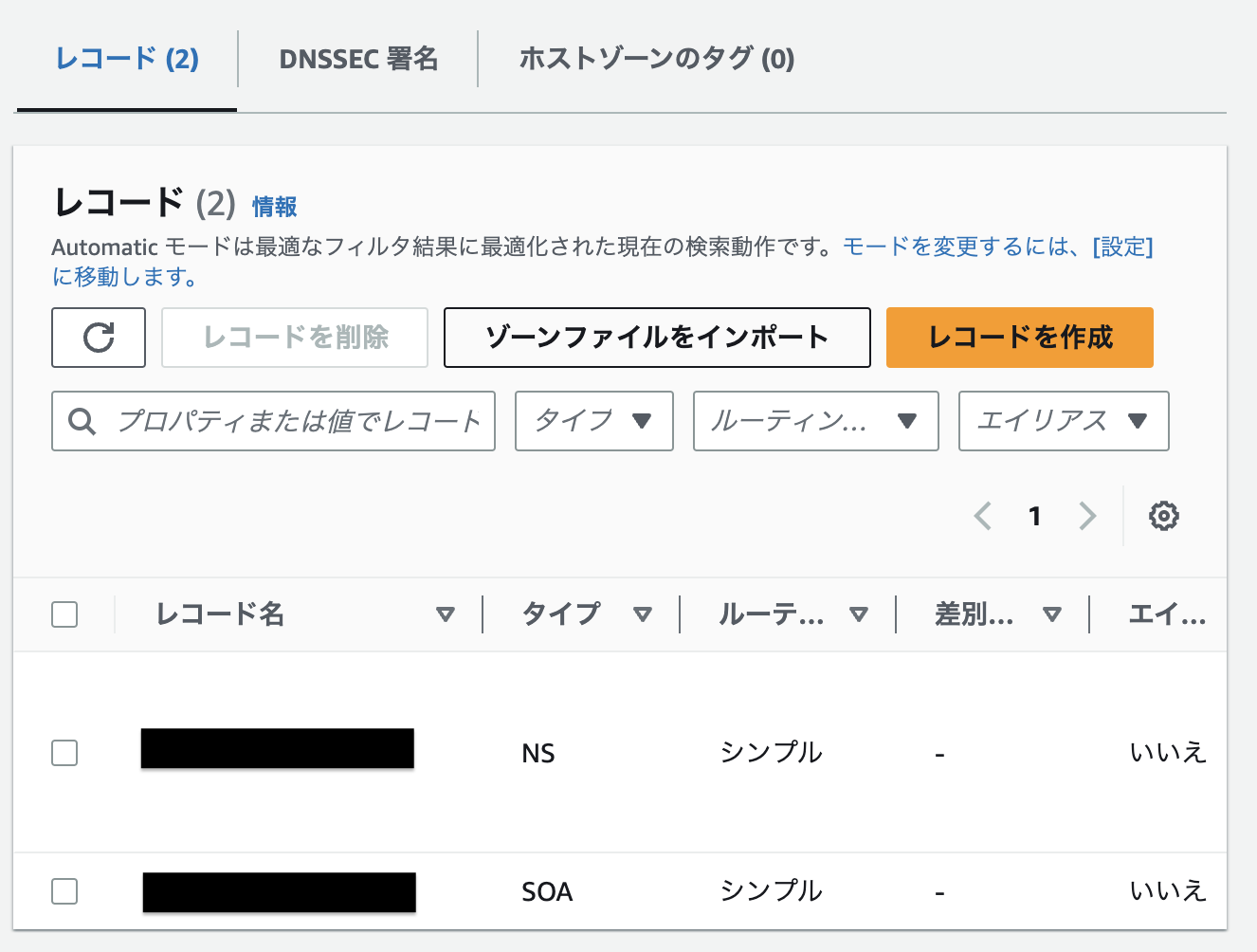Click the record search input field
This screenshot has height=952, width=1257.
pos(284,421)
